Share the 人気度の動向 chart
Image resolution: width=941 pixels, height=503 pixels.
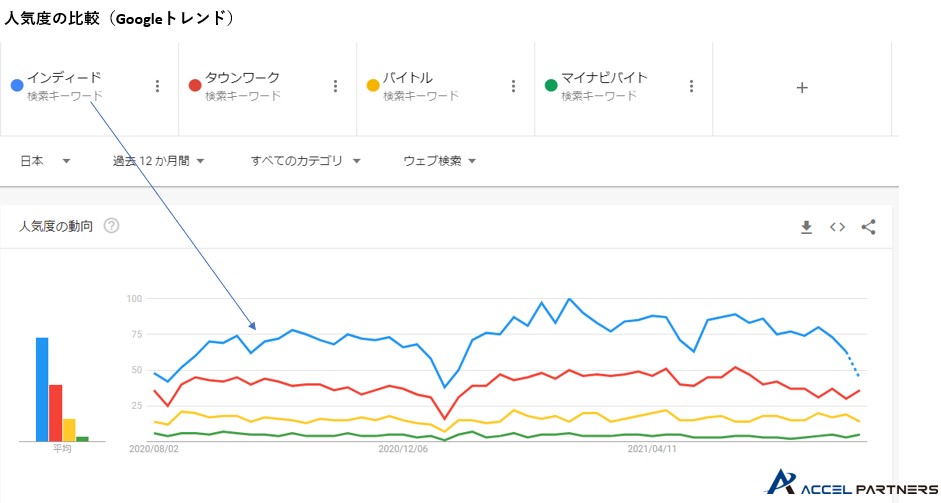tap(868, 227)
